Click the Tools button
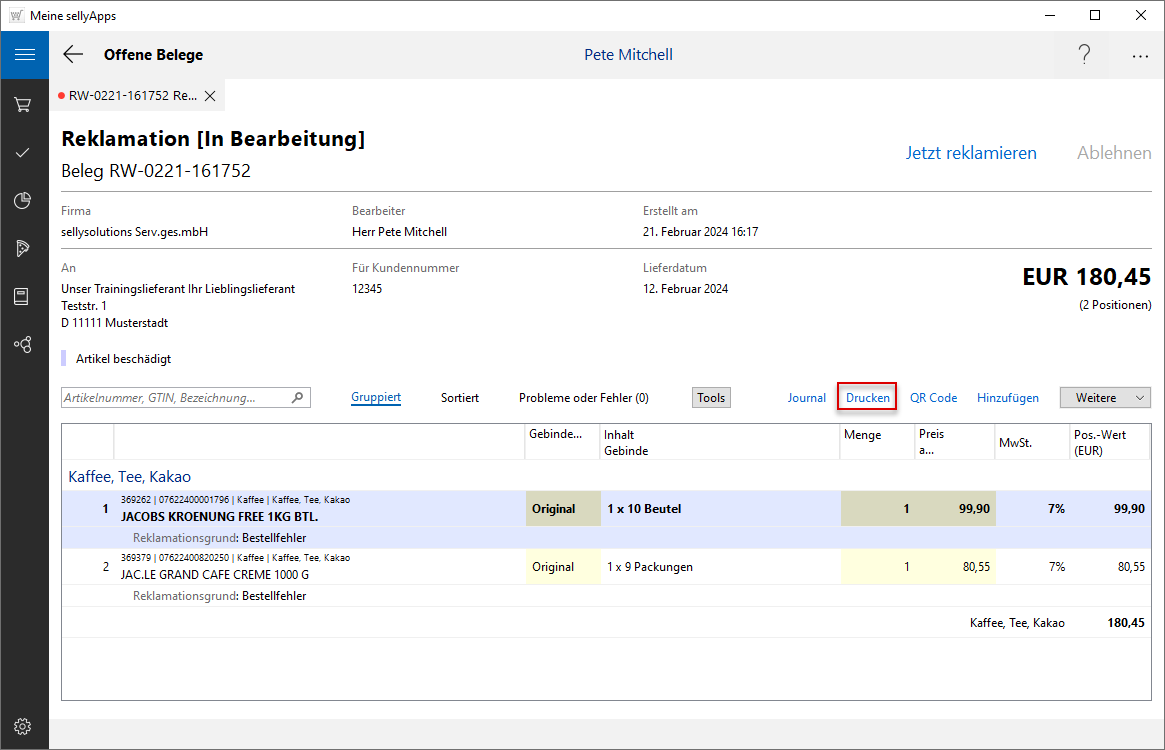Viewport: 1165px width, 750px height. point(711,398)
